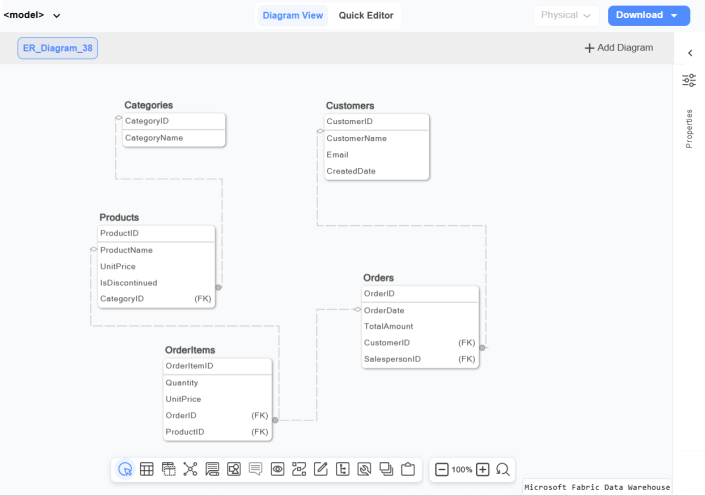Select the ER_Diagram_38 diagram tab
Screen dimensions: 705x496
(58, 48)
